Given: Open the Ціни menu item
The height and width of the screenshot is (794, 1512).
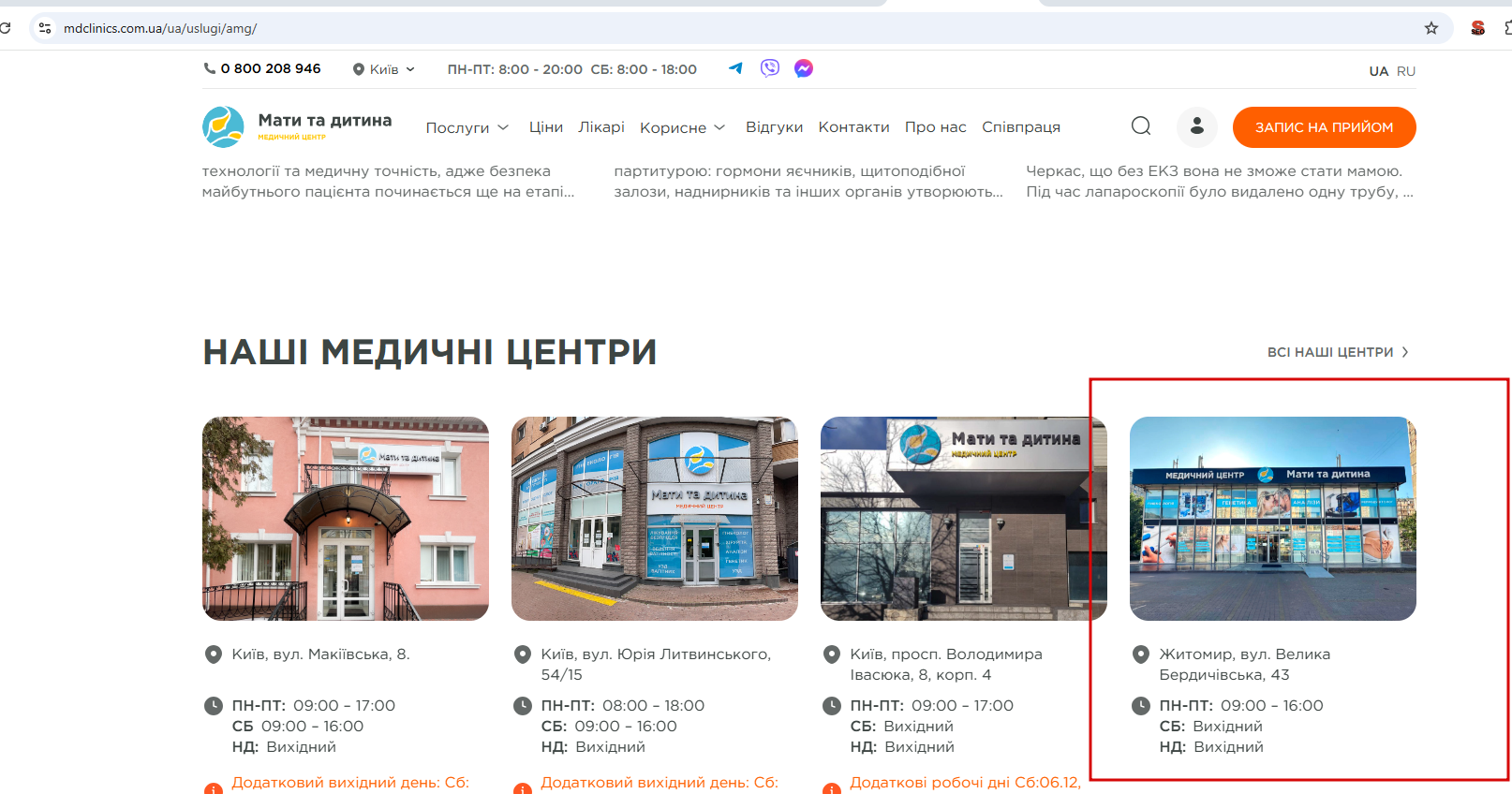Looking at the screenshot, I should [x=546, y=126].
